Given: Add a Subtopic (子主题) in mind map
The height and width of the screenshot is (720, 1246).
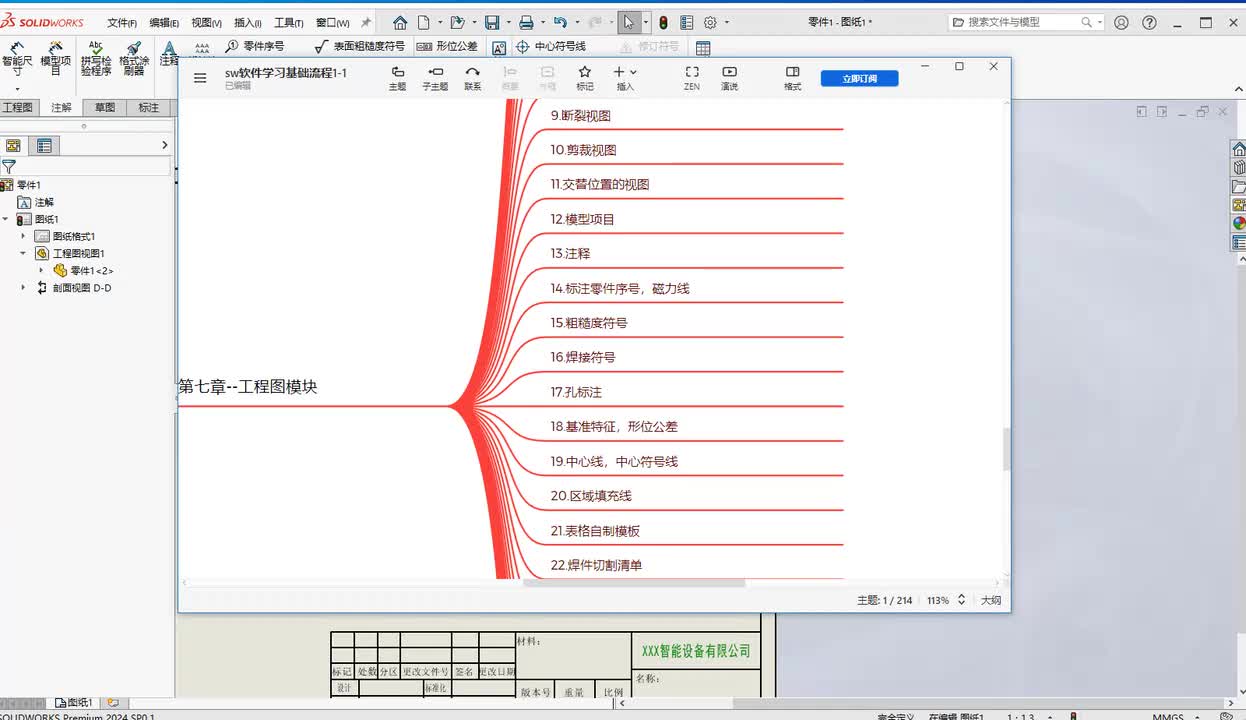Looking at the screenshot, I should click(x=435, y=78).
